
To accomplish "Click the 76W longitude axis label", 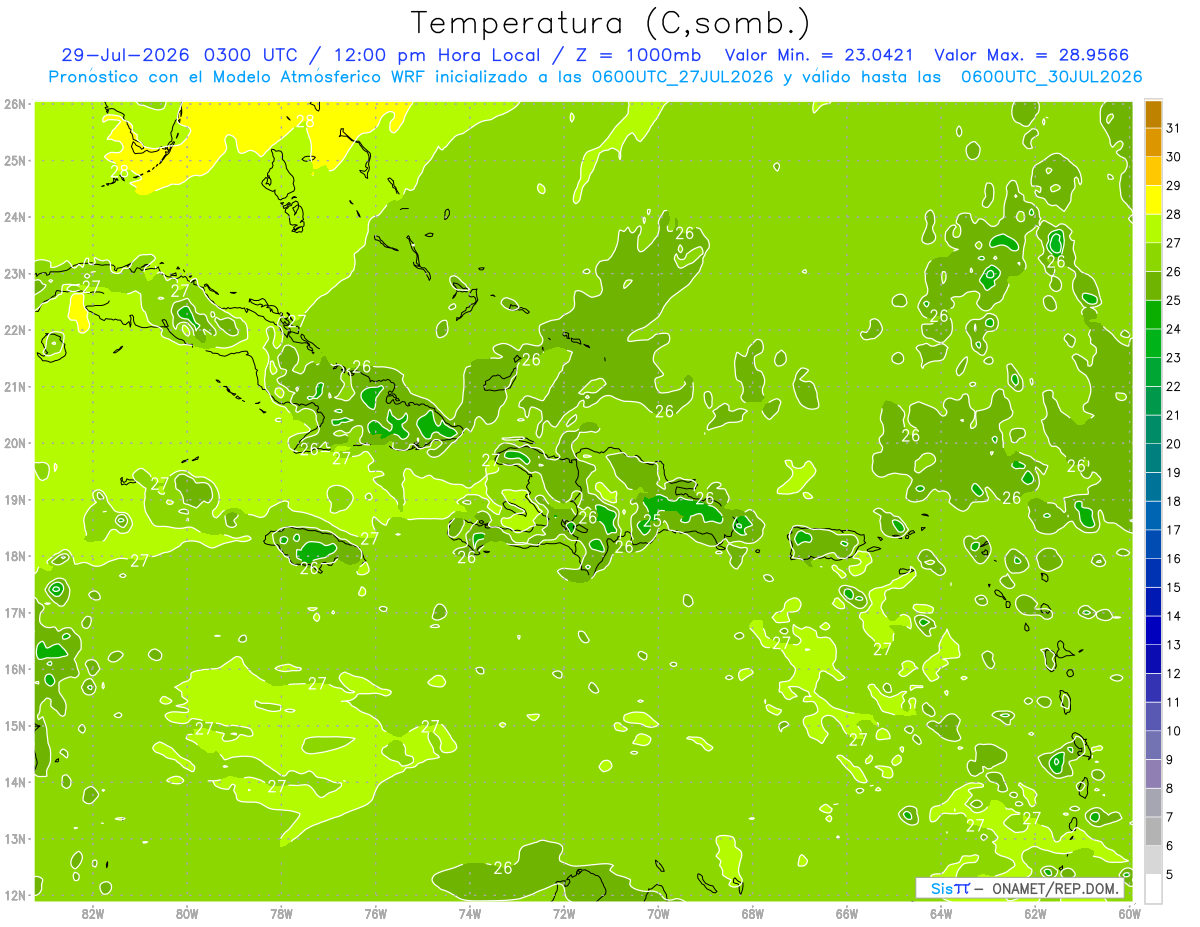I will coord(375,913).
